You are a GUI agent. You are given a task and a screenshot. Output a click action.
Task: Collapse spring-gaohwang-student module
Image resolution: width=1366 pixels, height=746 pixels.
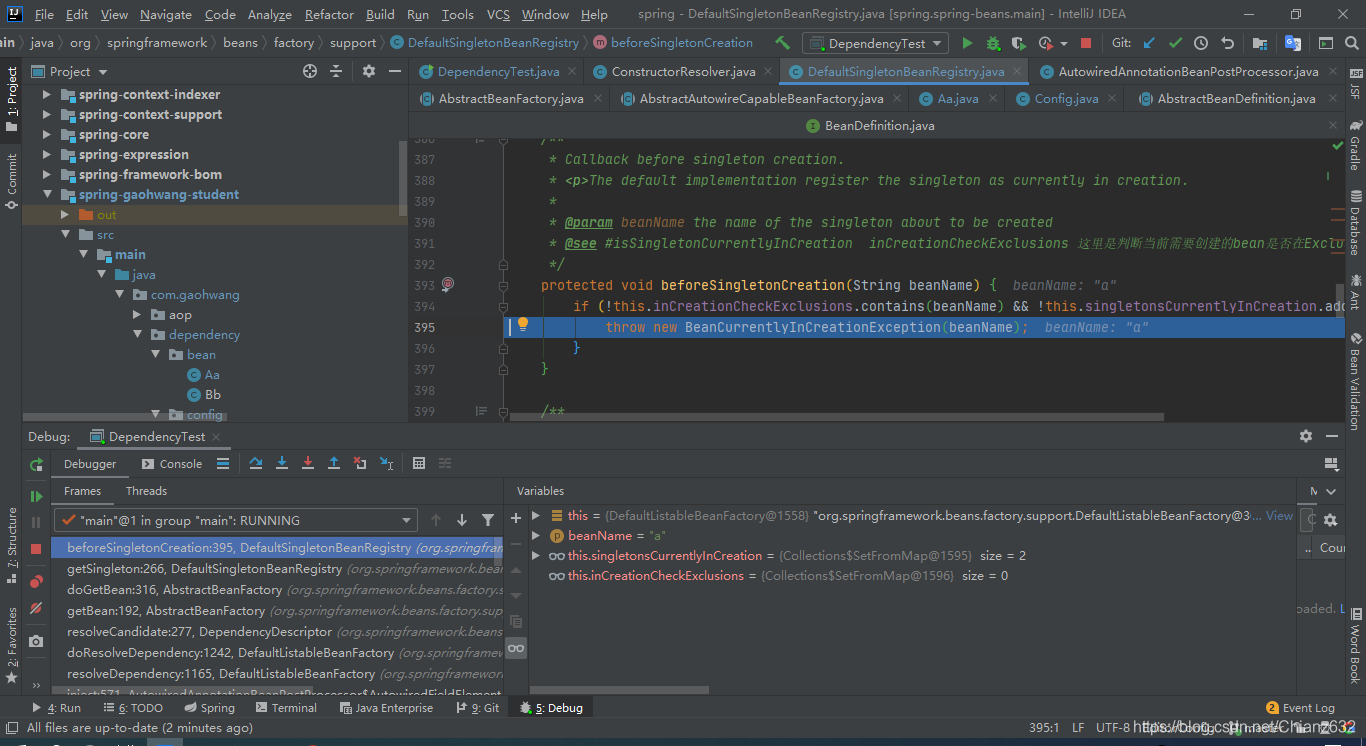pos(46,195)
